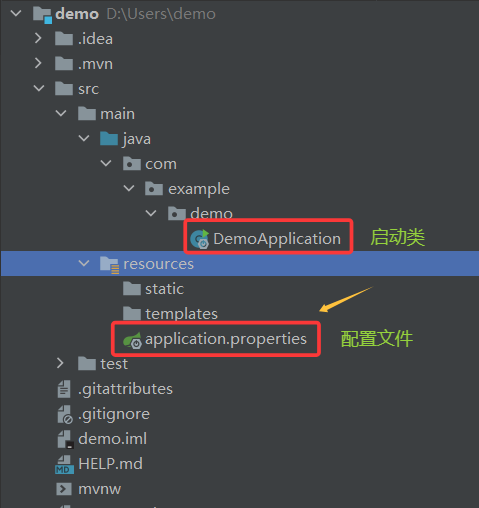479x508 pixels.
Task: Expand the .mvn folder arrow
Action: click(x=38, y=63)
